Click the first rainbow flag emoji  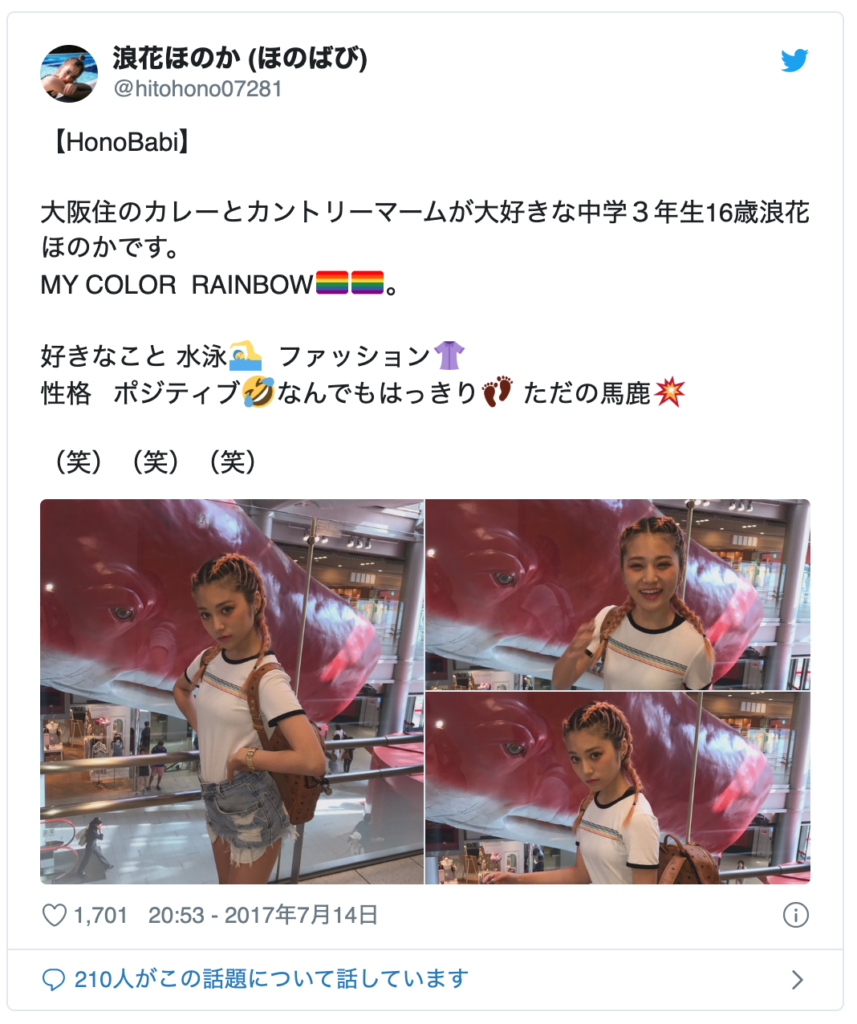[332, 283]
